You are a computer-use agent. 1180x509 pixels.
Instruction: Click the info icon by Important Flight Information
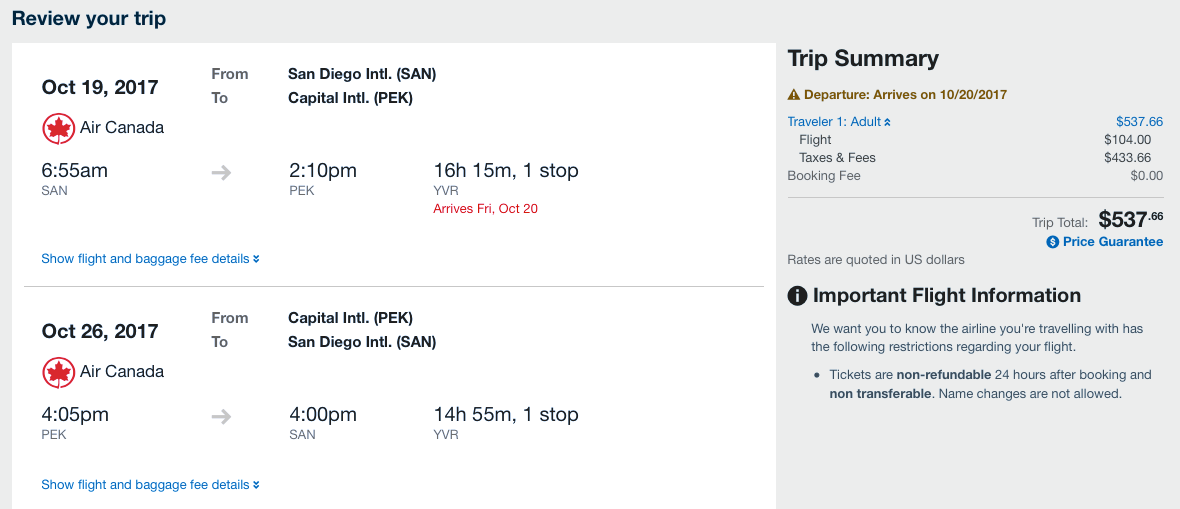tap(798, 296)
